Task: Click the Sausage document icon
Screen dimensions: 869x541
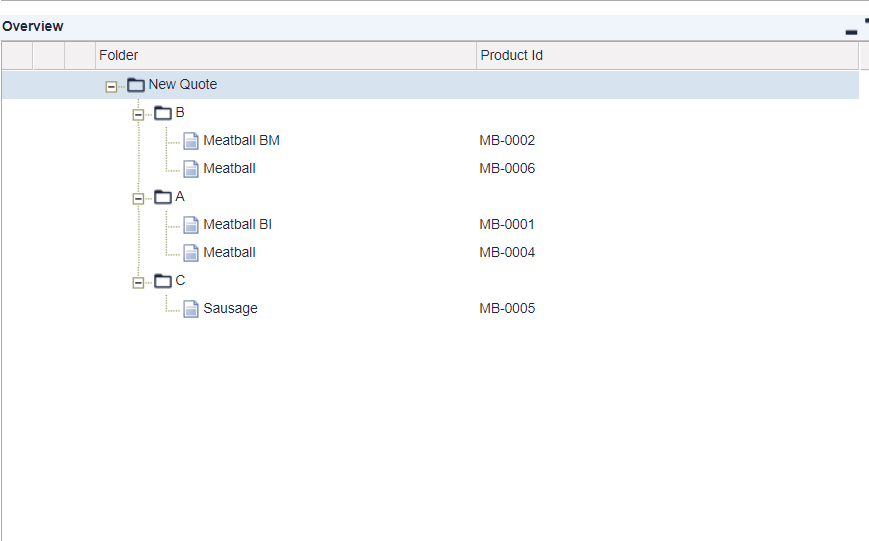Action: click(x=191, y=309)
